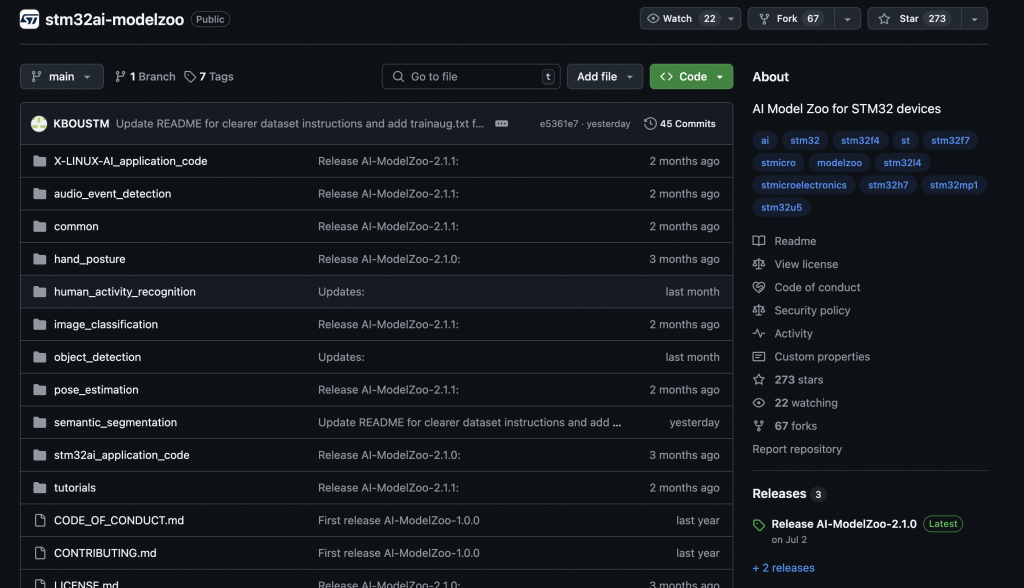Select the ai topic tag

click(x=765, y=140)
